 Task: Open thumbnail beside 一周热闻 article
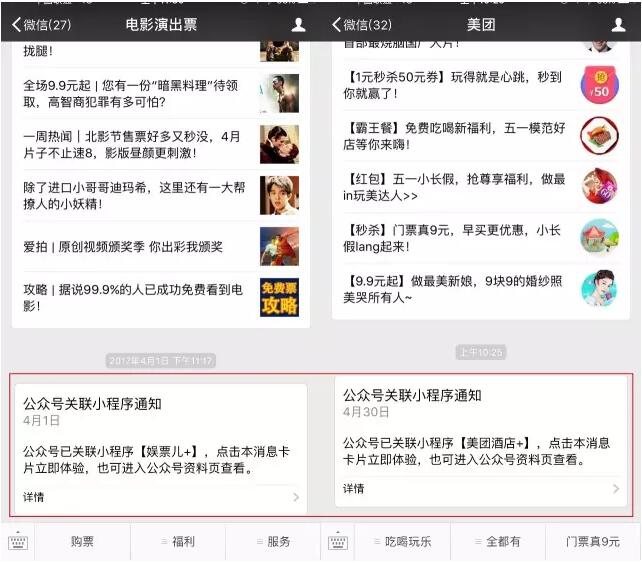pyautogui.click(x=279, y=144)
